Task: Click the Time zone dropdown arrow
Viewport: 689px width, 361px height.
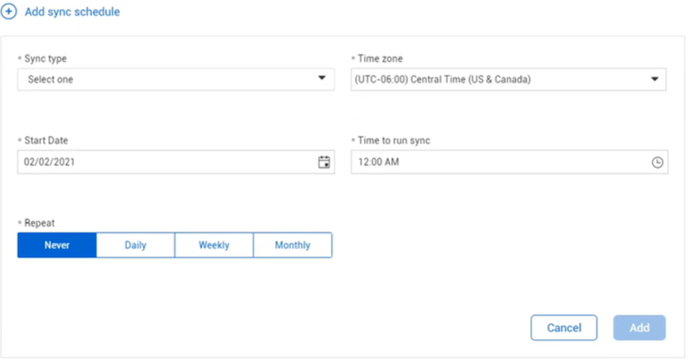Action: (654, 79)
